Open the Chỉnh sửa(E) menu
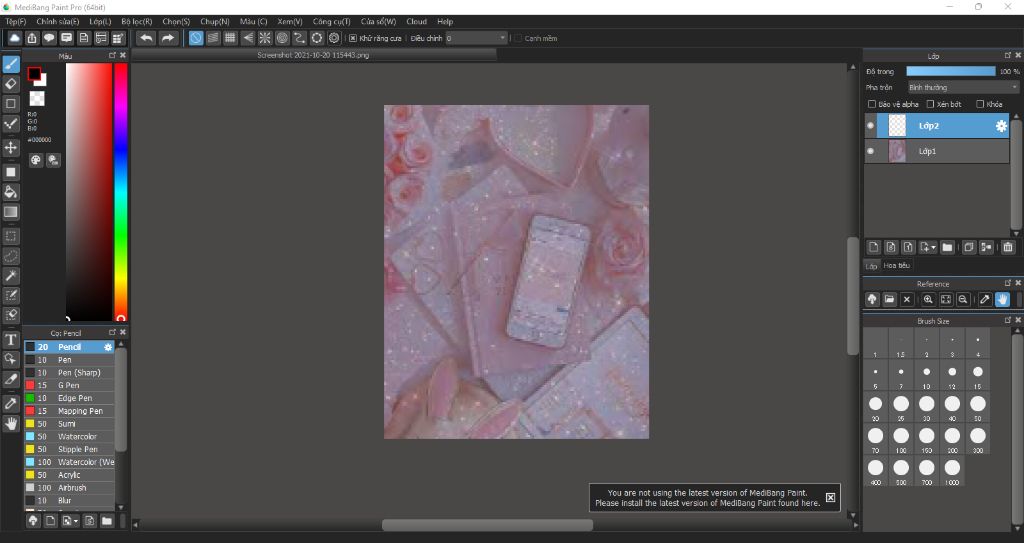This screenshot has width=1024, height=543. click(57, 22)
